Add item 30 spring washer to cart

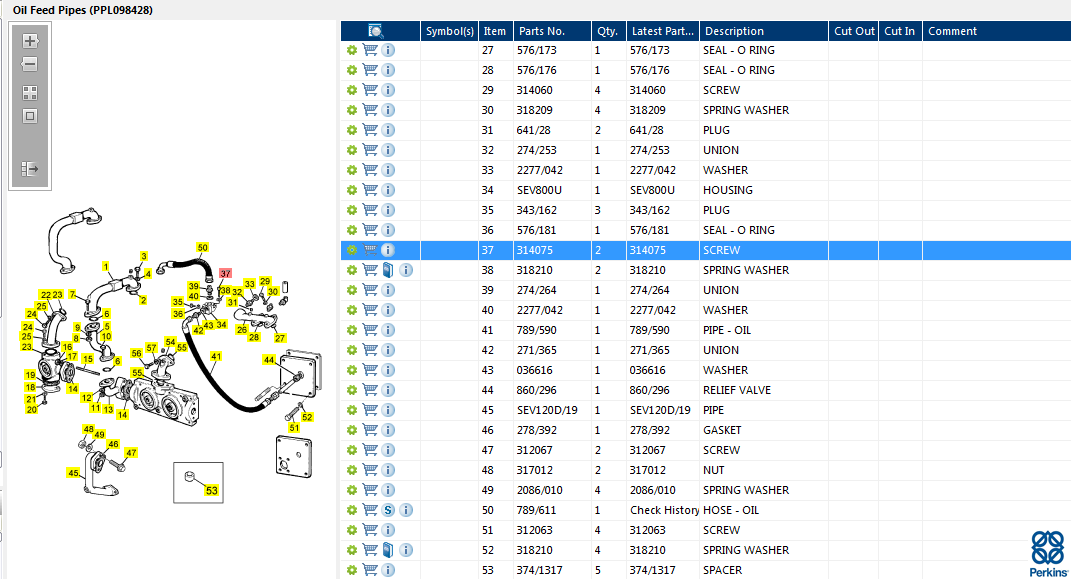click(x=370, y=110)
